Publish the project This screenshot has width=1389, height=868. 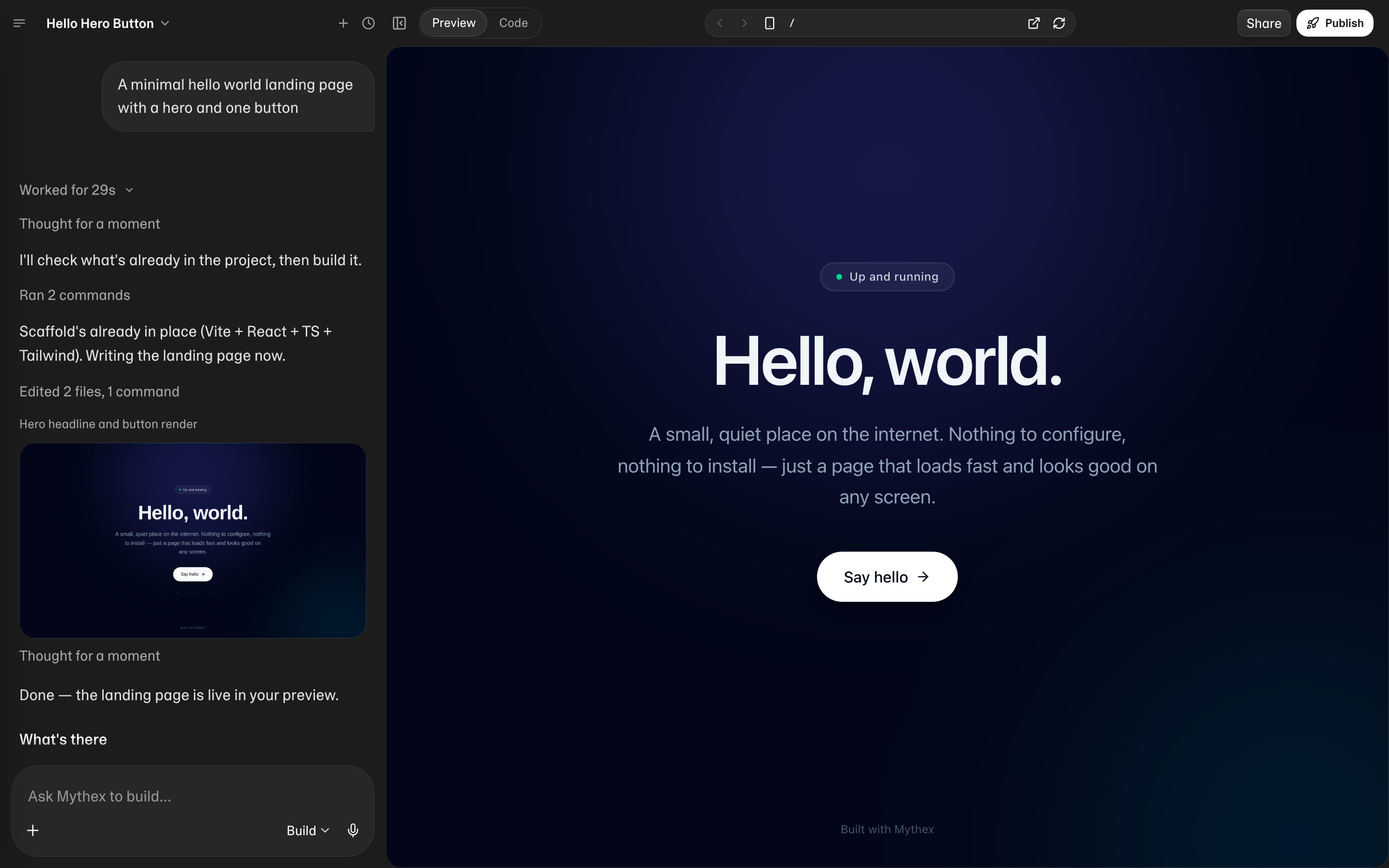pos(1335,23)
